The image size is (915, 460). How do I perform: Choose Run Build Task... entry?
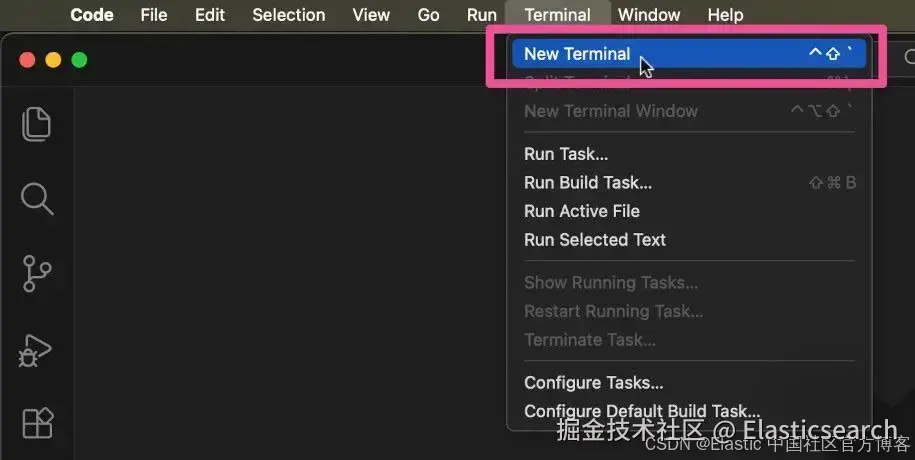point(689,183)
